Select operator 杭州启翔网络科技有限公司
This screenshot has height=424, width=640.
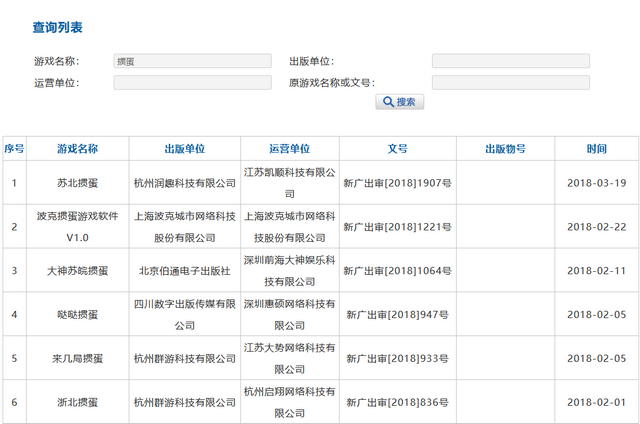click(x=290, y=402)
